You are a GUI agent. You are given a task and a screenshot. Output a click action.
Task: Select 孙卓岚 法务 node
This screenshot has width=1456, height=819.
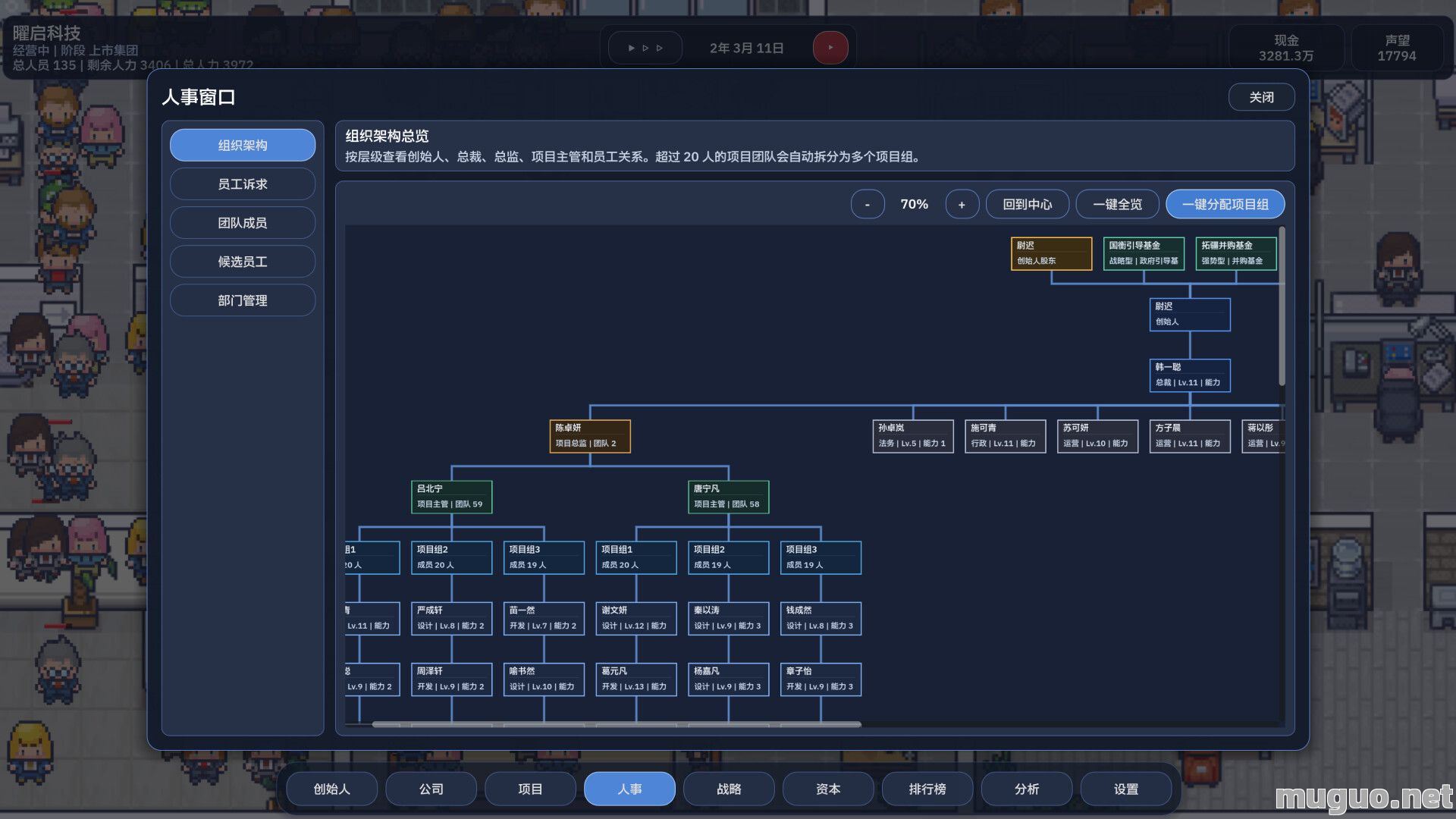[913, 436]
